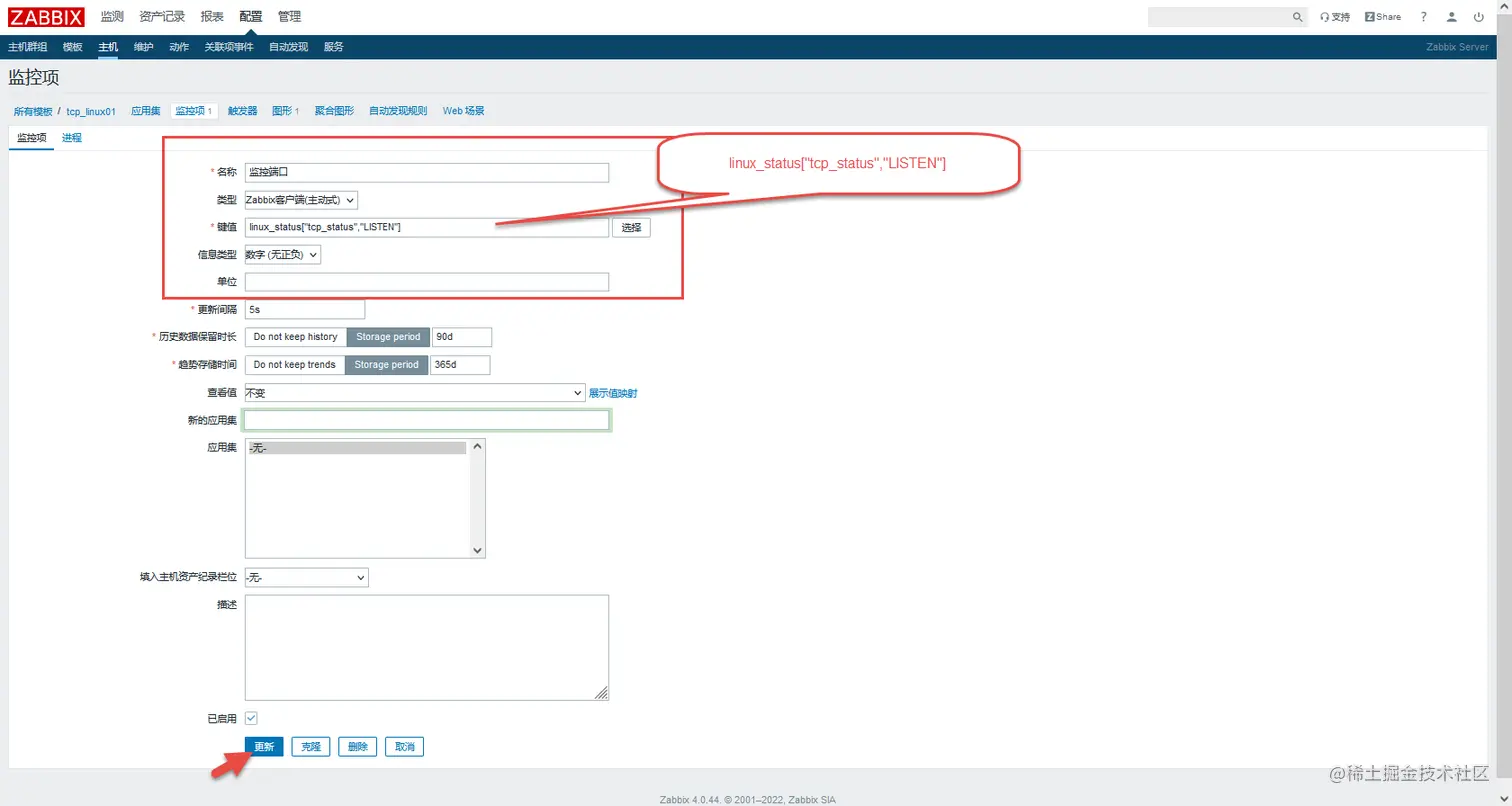Viewport: 1512px width, 806px height.
Task: Click the logout power icon
Action: tap(1481, 17)
